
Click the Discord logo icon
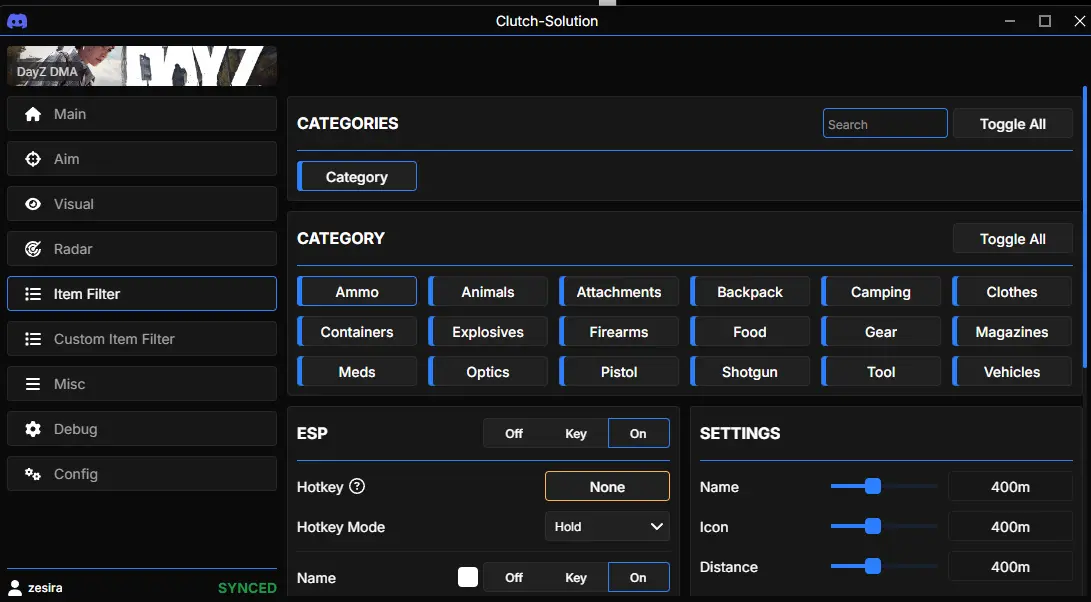[x=17, y=21]
